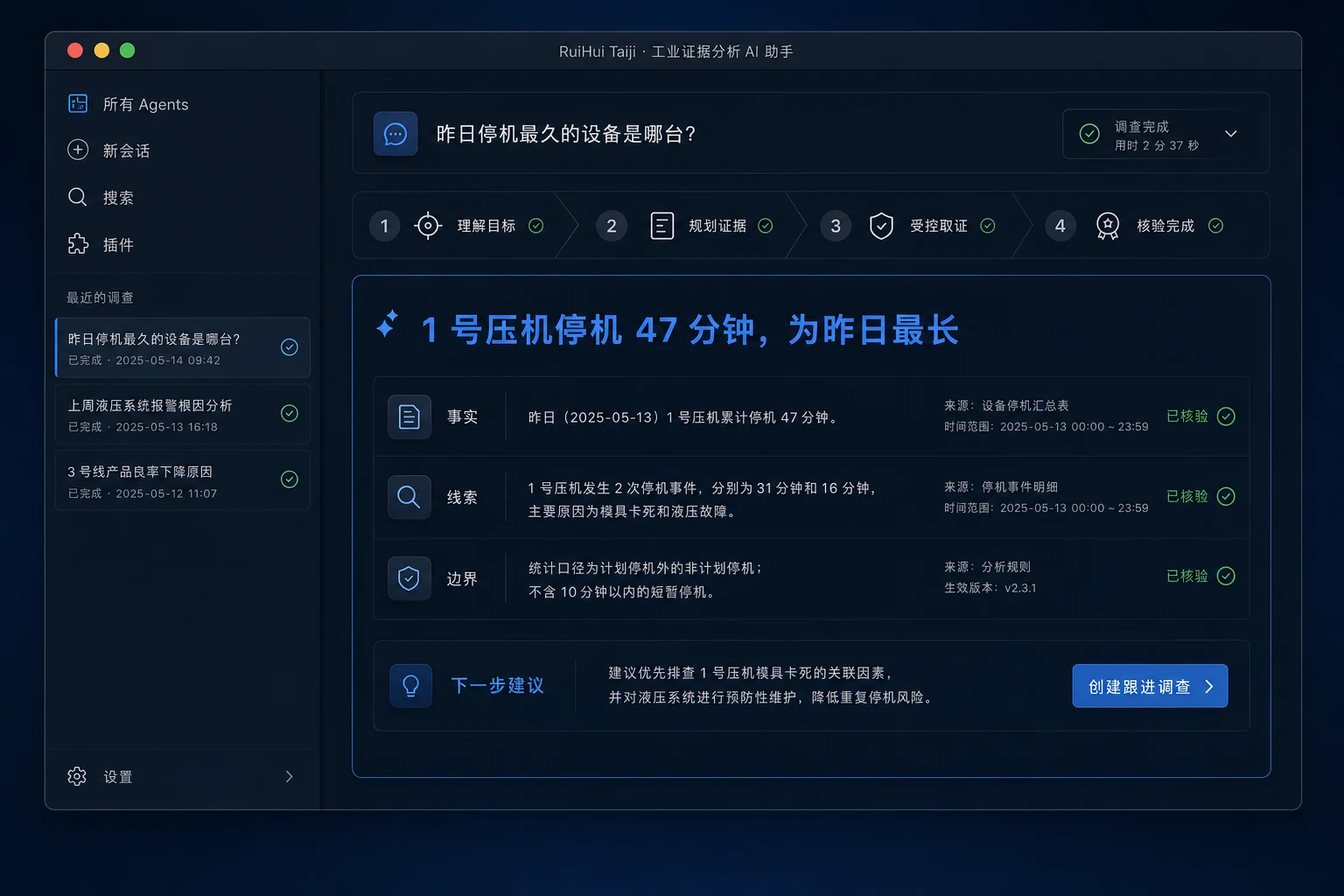This screenshot has height=896, width=1344.
Task: Open the 受控取证 step label
Action: [939, 226]
